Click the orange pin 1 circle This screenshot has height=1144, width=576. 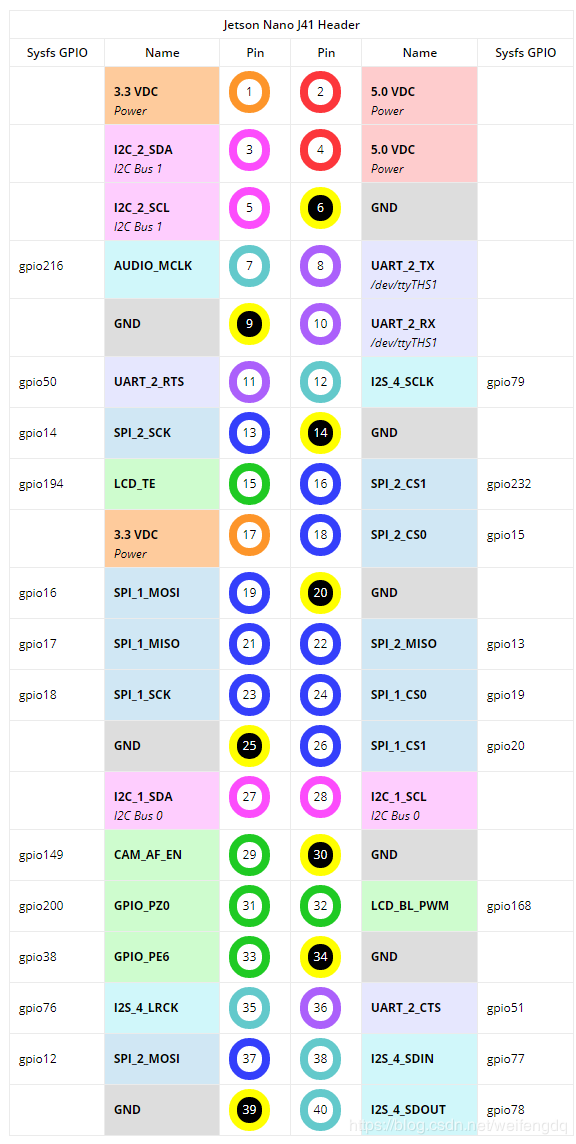tap(250, 92)
